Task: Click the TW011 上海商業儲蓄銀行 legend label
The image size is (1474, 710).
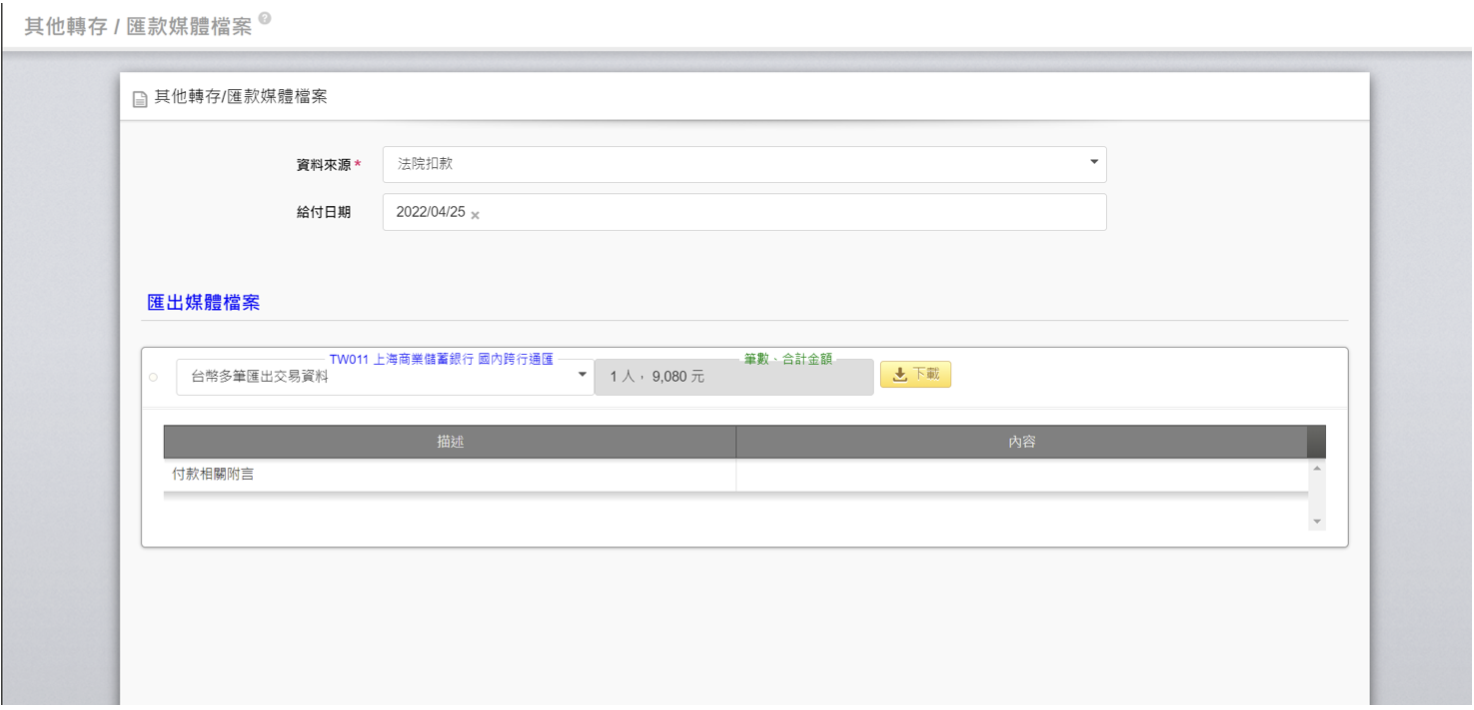Action: click(441, 359)
